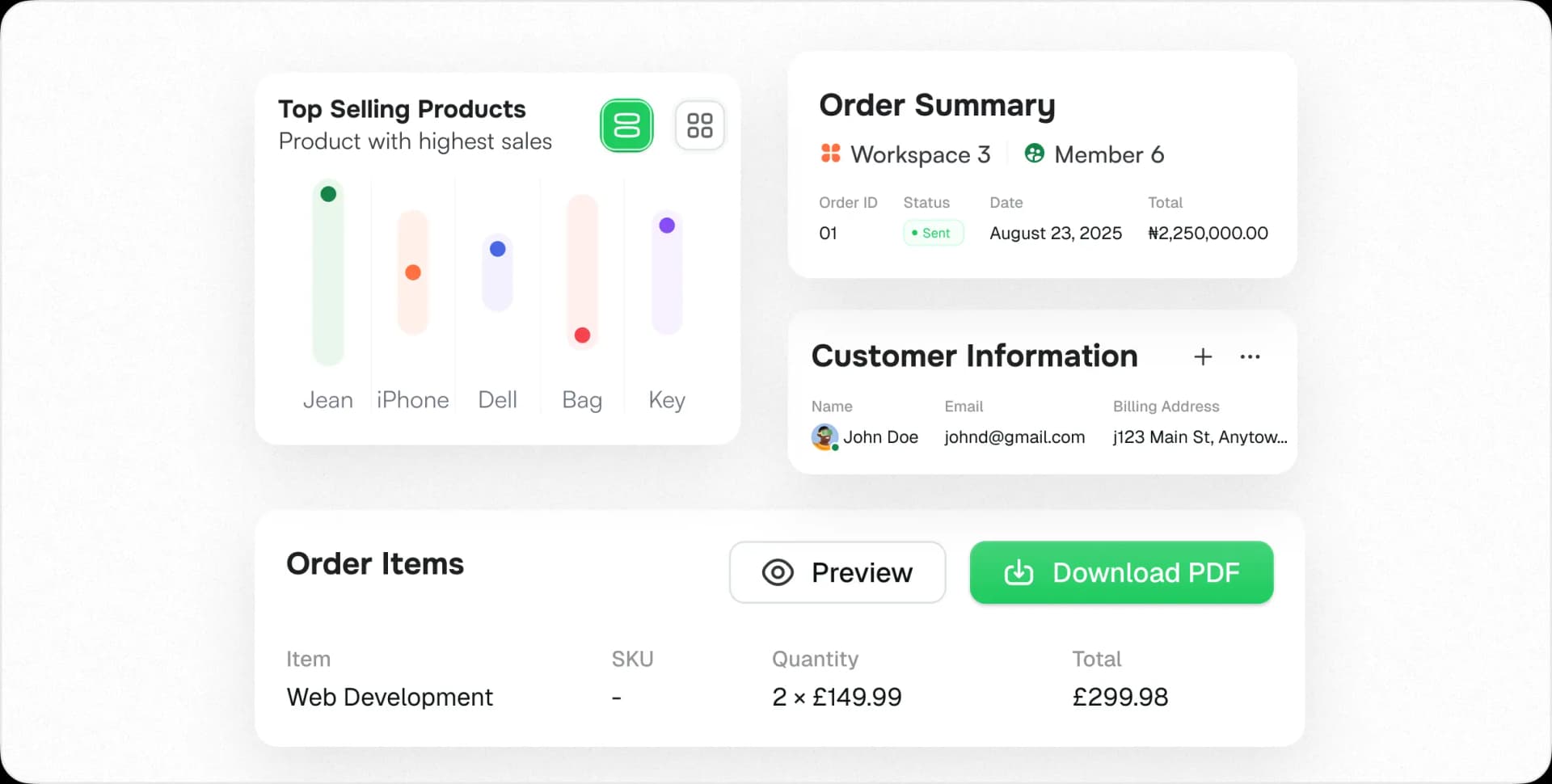
Task: Click John Doe's avatar
Action: click(824, 437)
